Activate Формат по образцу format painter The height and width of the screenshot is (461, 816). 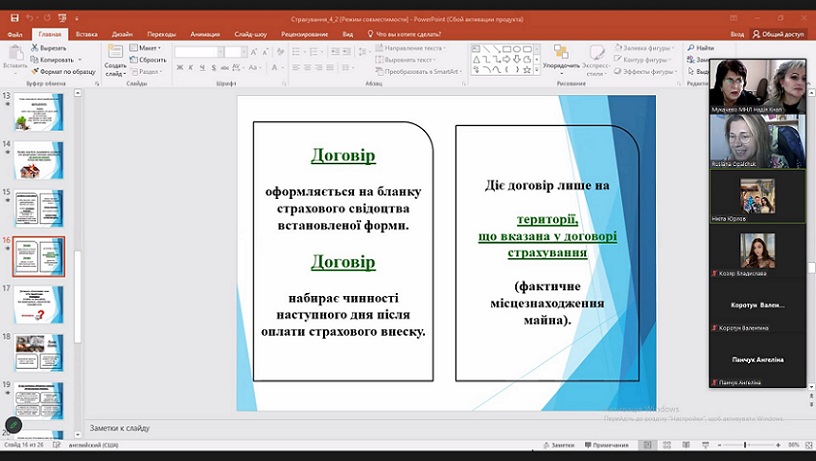coord(63,72)
